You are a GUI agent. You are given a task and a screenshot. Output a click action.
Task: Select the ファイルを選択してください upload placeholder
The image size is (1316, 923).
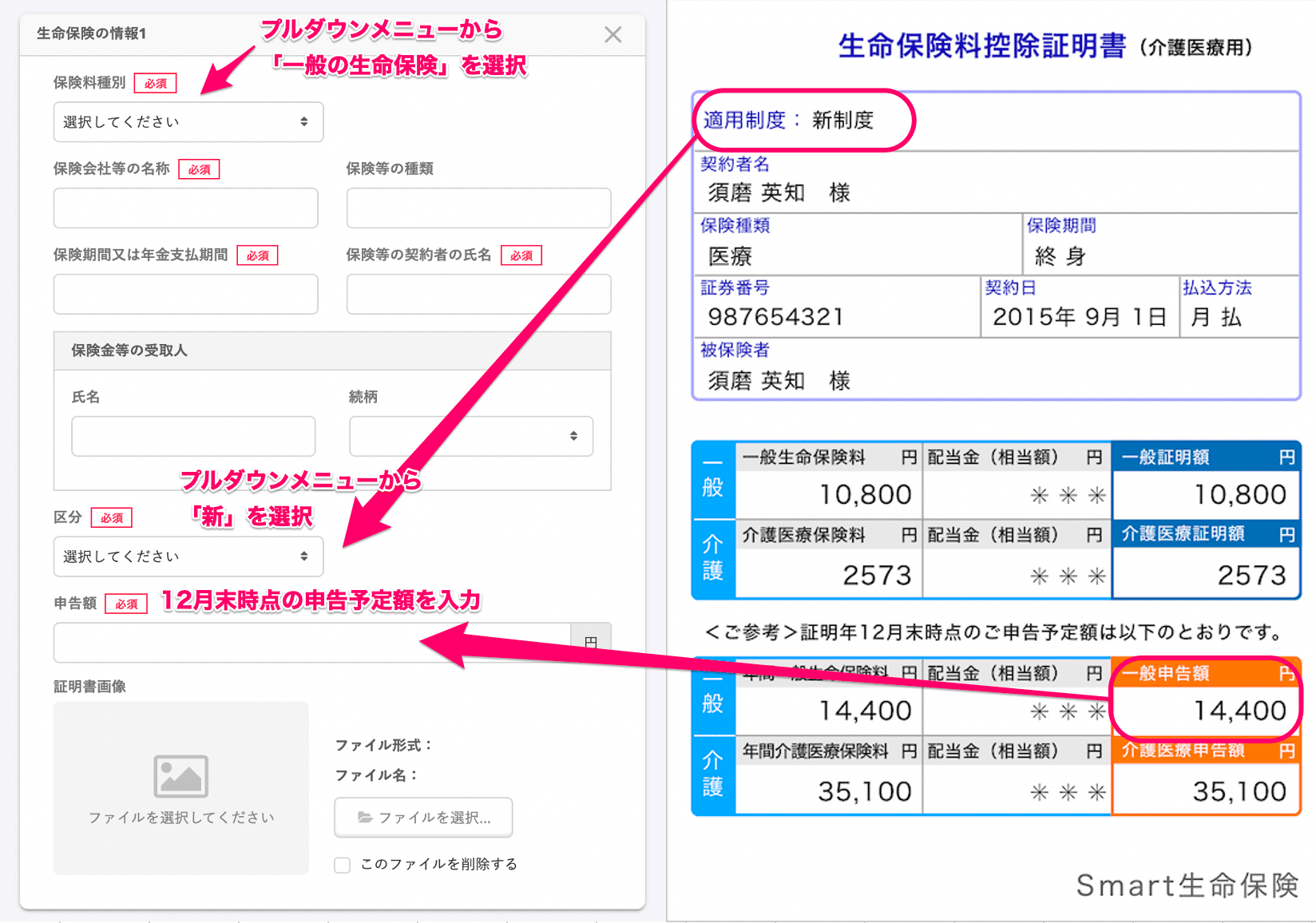coord(180,817)
